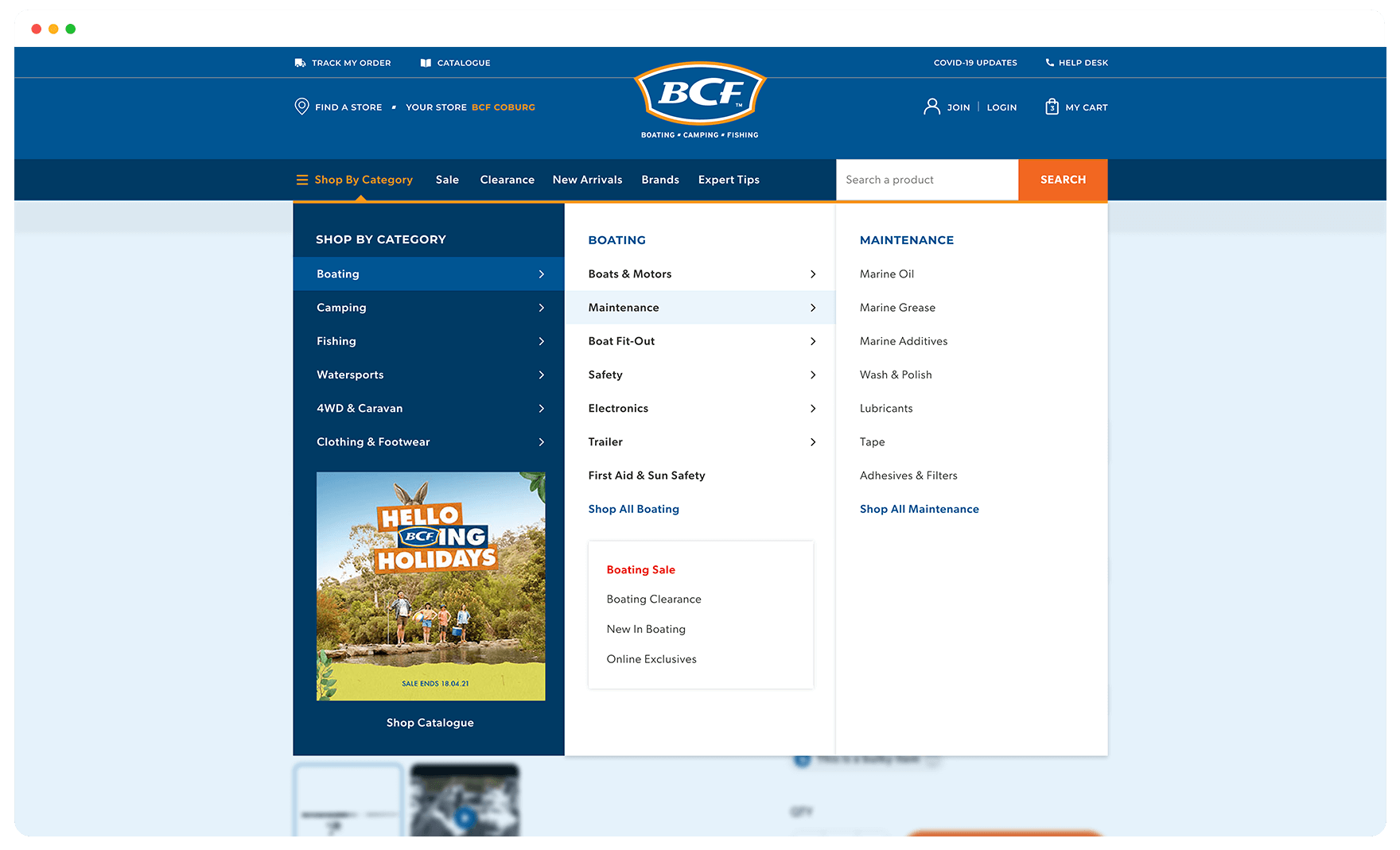The height and width of the screenshot is (850, 1400).
Task: Expand the 4WD & Caravan chevron
Action: pos(542,409)
